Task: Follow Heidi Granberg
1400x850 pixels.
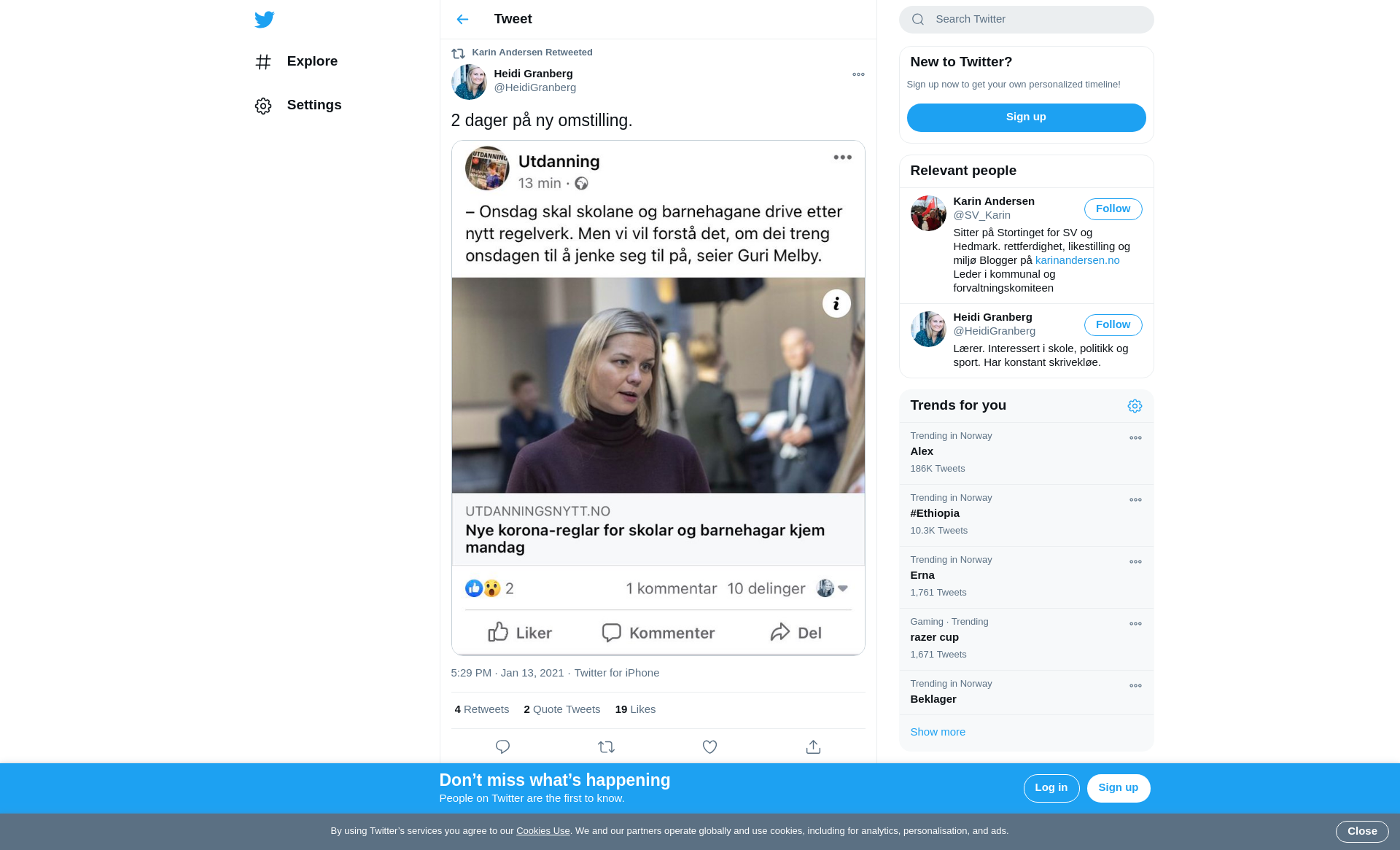Action: (x=1113, y=325)
